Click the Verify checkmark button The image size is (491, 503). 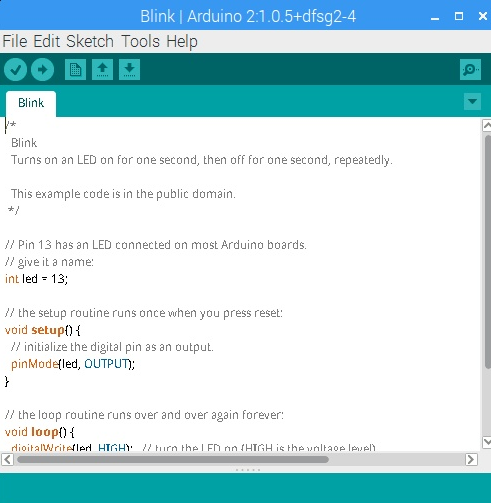[x=15, y=70]
